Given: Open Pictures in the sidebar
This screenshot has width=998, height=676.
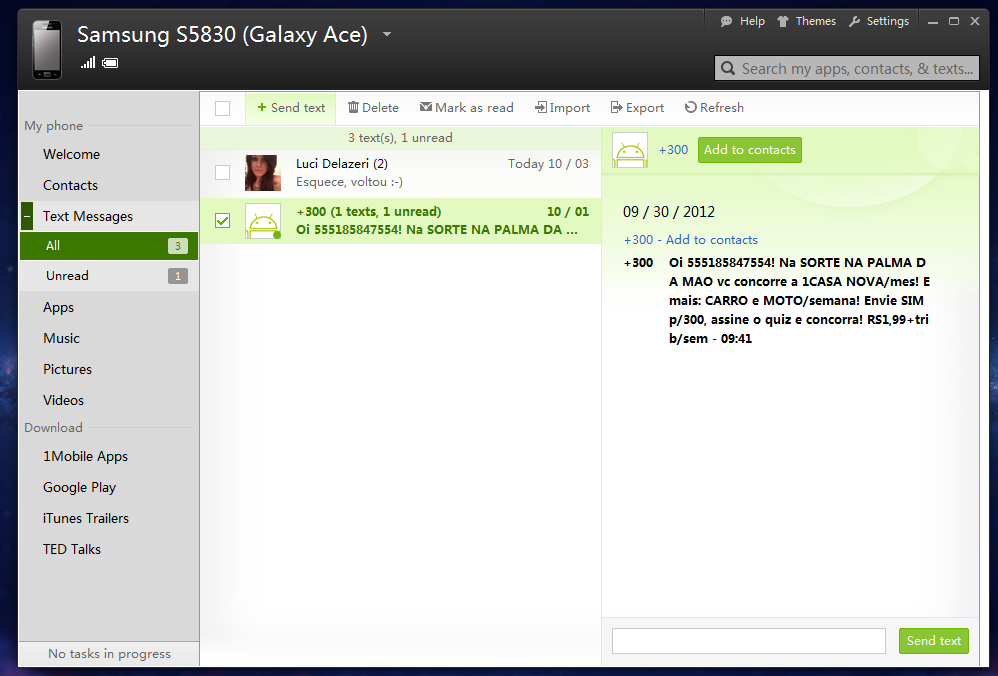Looking at the screenshot, I should 67,369.
